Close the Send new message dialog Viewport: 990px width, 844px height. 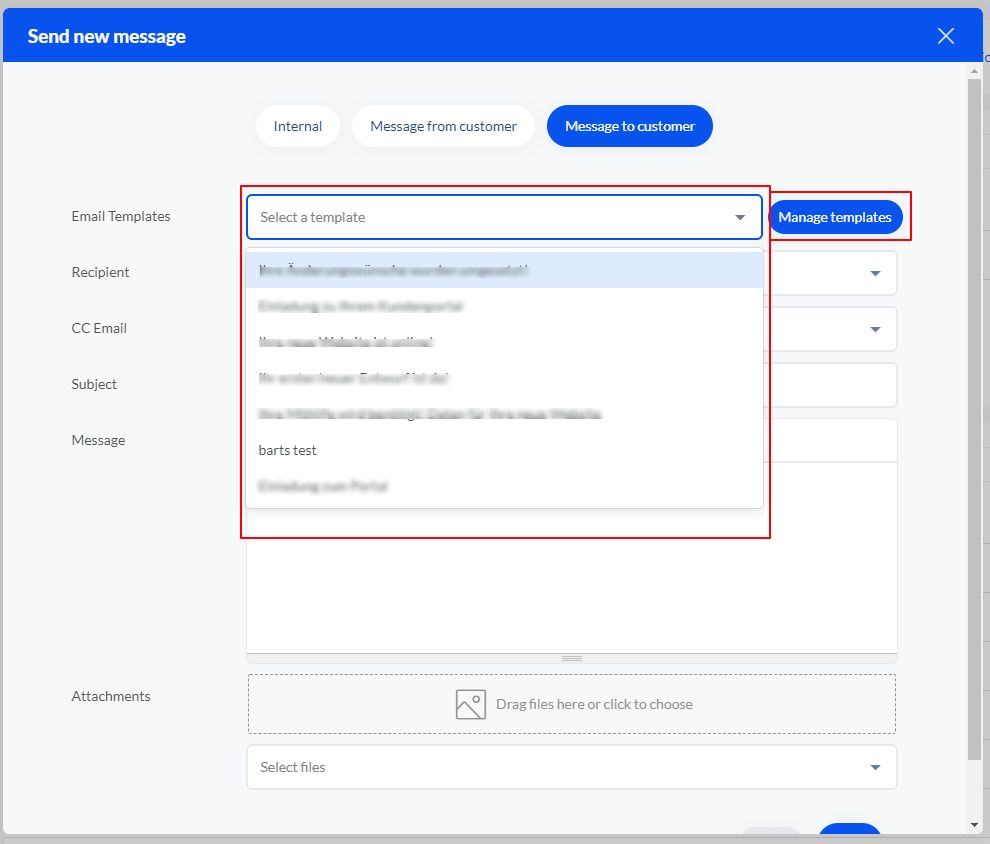point(945,36)
